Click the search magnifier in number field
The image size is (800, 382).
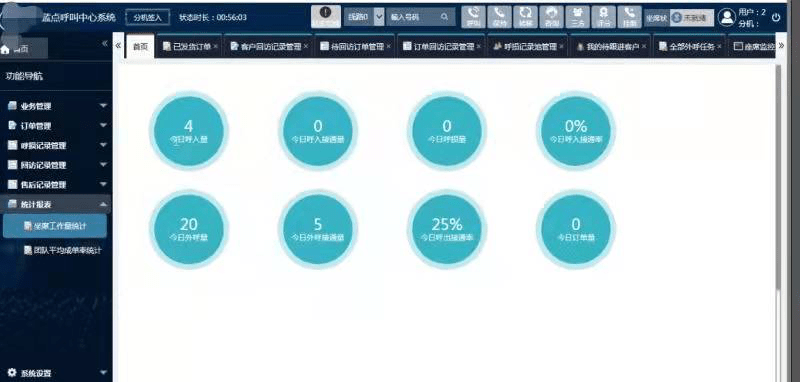[444, 17]
